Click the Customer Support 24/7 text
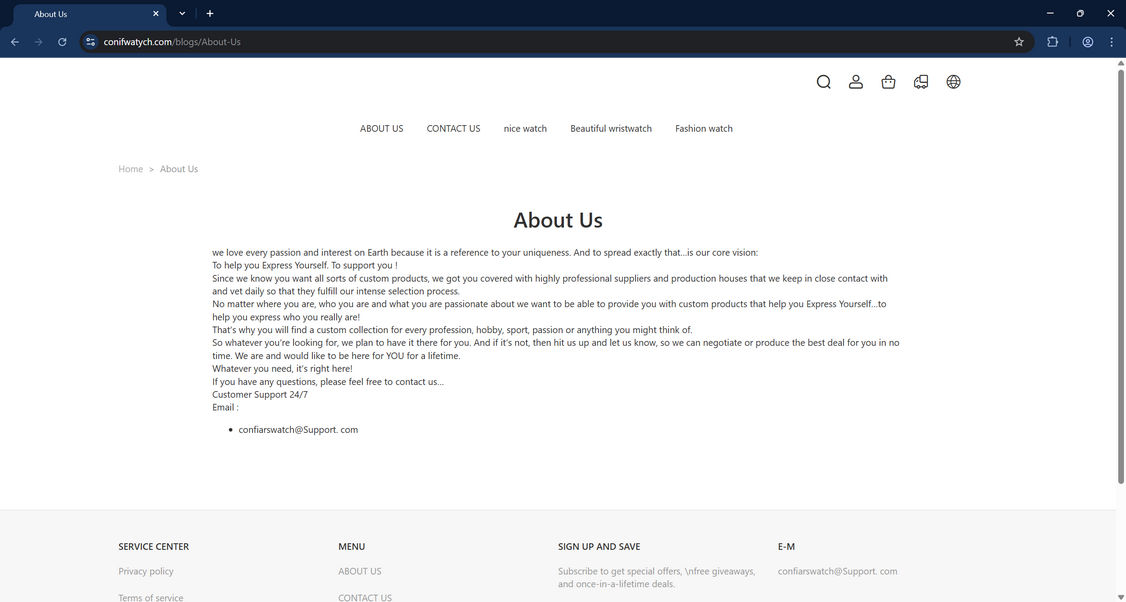Screen dimensions: 1126x602 [260, 394]
